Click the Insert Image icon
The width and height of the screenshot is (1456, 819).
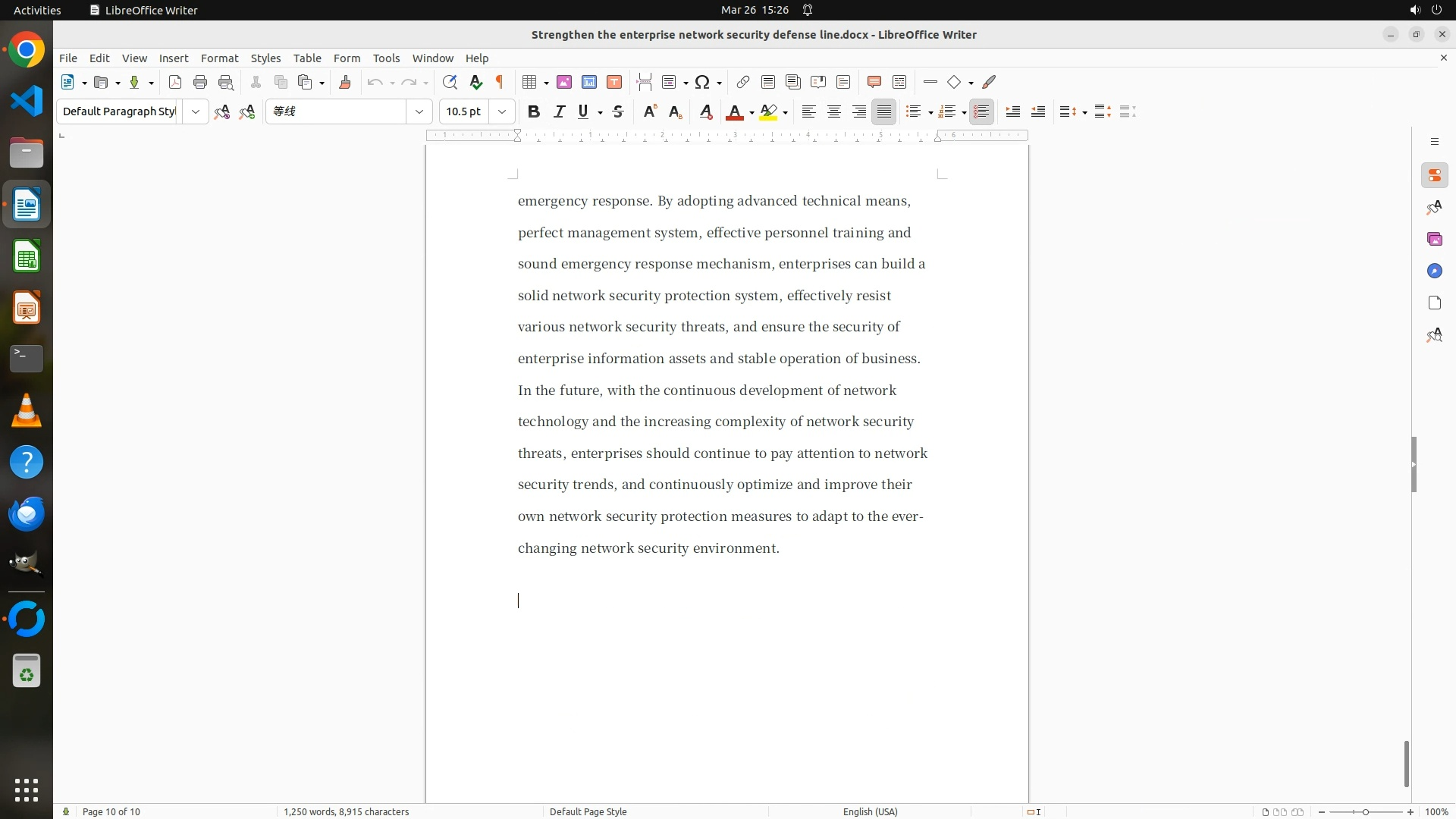pyautogui.click(x=564, y=82)
